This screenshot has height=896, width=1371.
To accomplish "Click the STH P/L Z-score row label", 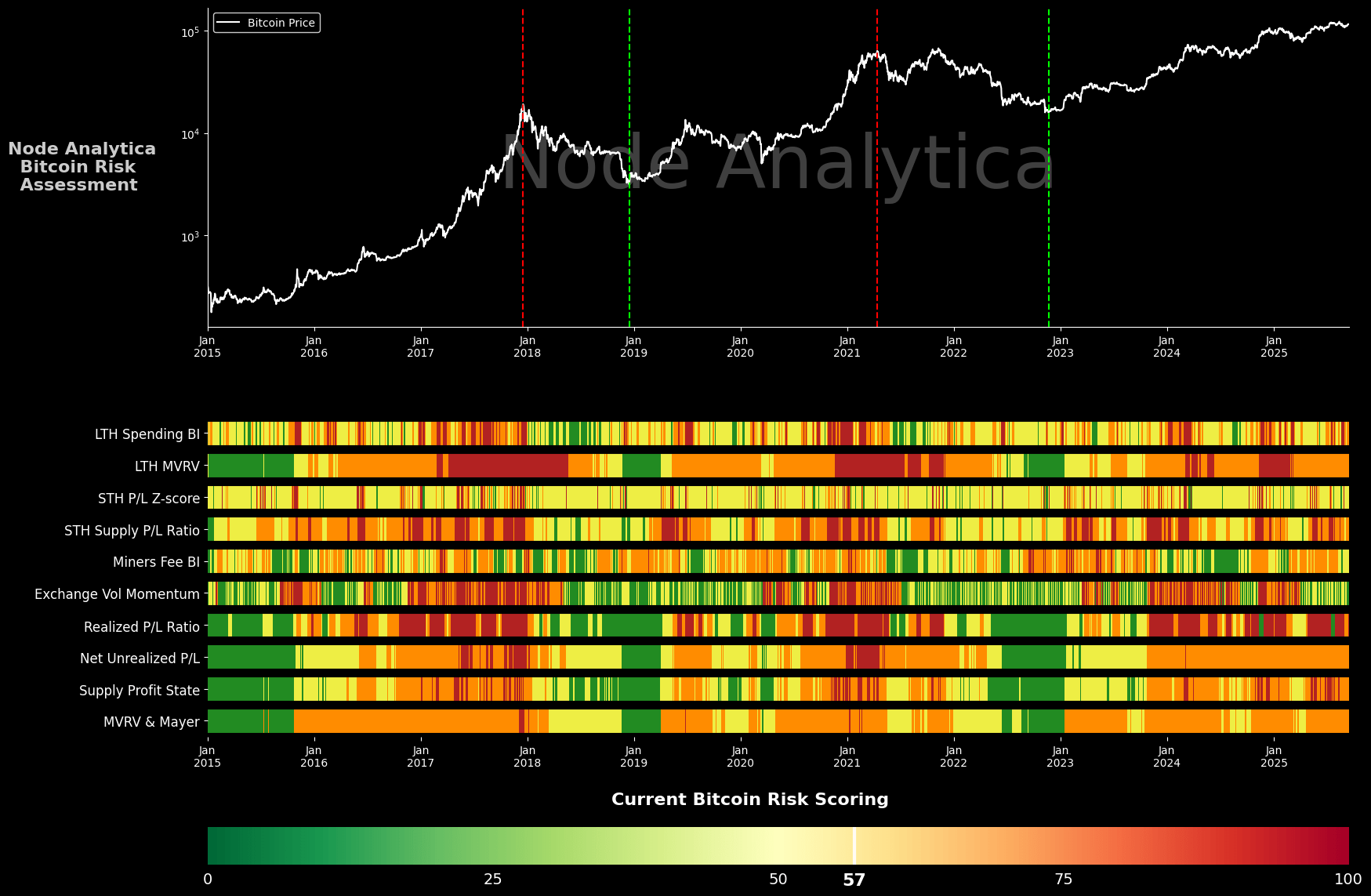I will [149, 498].
